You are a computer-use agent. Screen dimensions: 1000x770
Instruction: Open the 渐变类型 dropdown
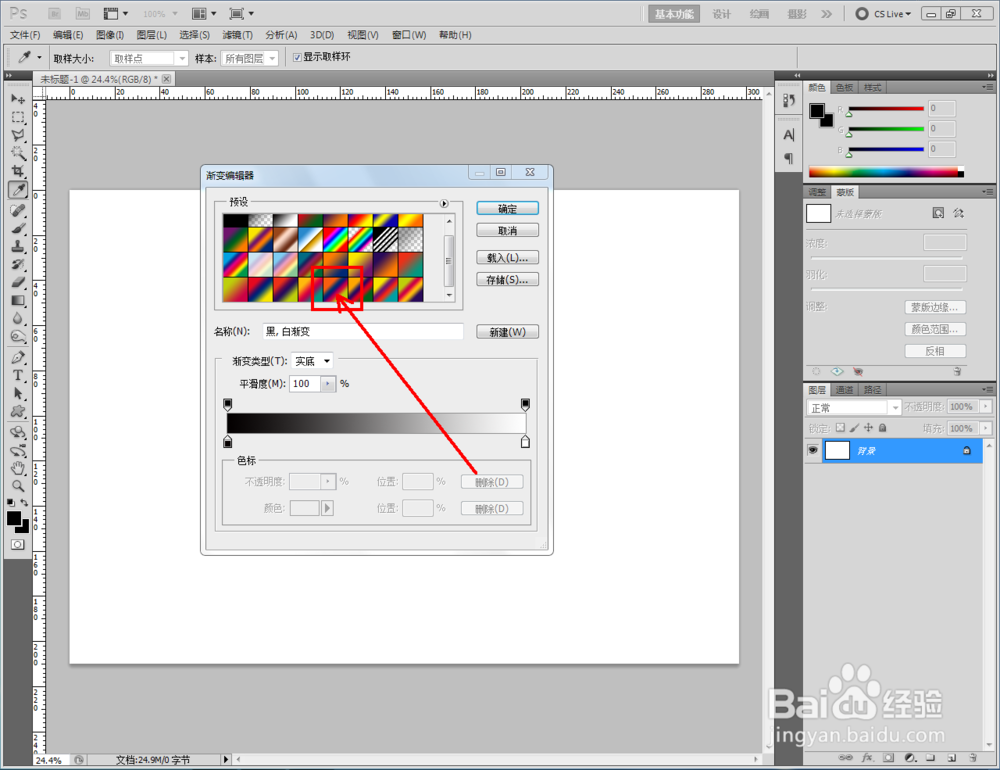click(312, 361)
